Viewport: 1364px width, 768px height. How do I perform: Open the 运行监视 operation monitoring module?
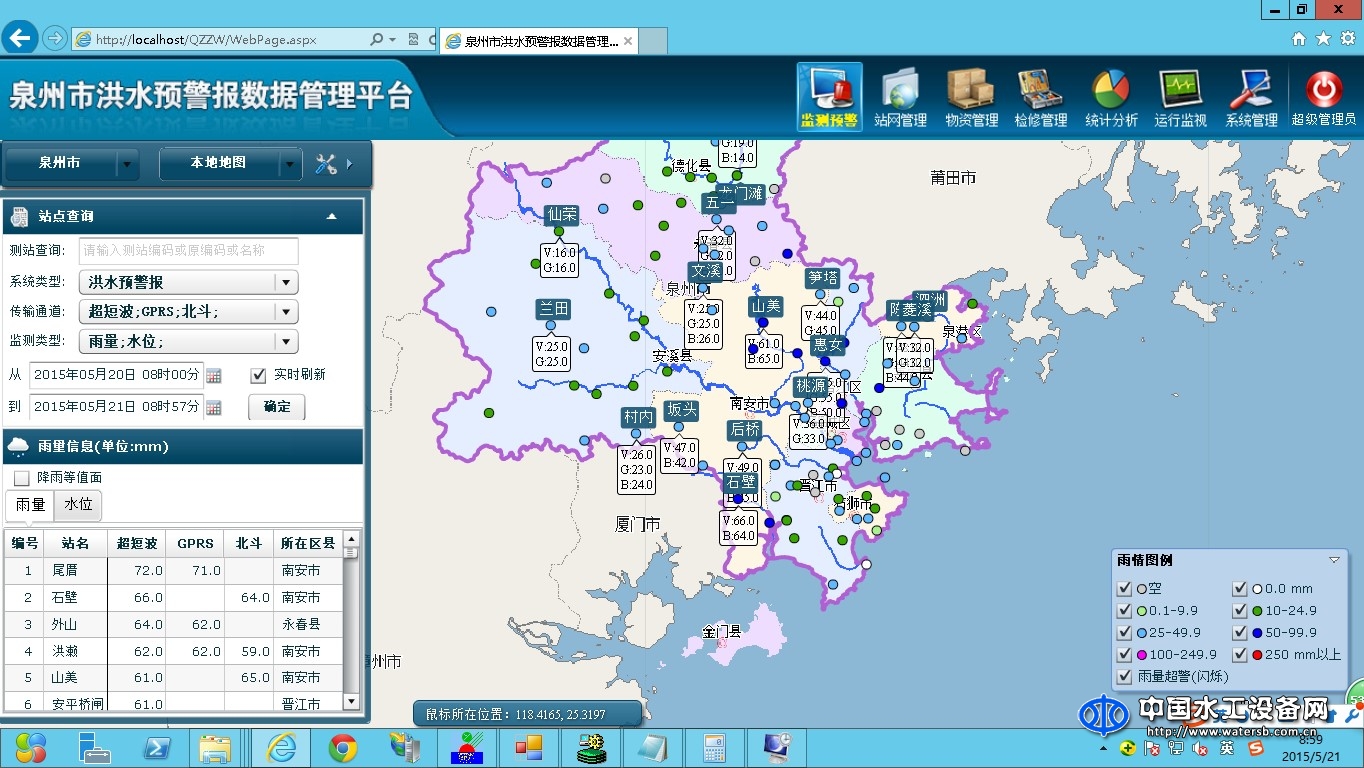tap(1180, 96)
